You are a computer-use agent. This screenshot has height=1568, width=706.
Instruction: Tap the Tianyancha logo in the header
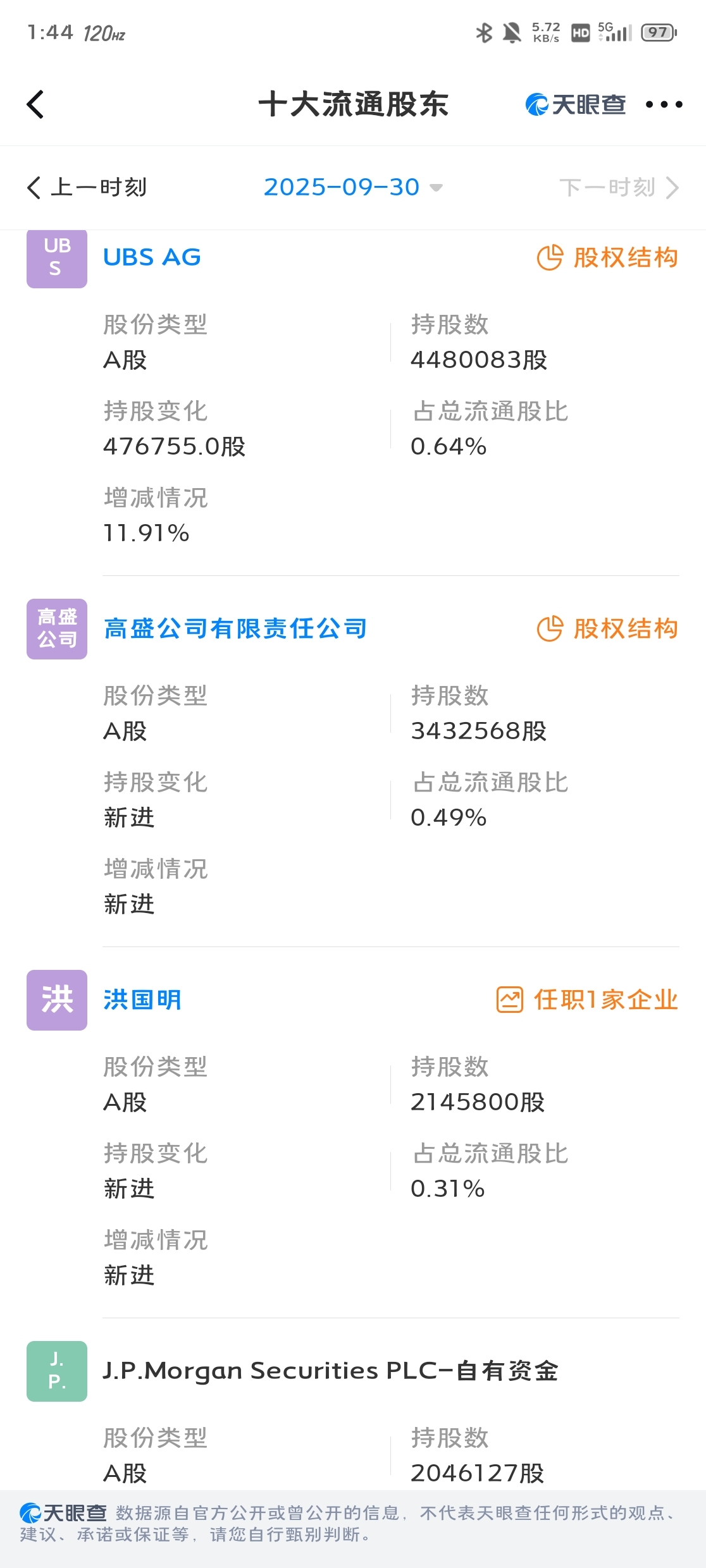coord(575,104)
